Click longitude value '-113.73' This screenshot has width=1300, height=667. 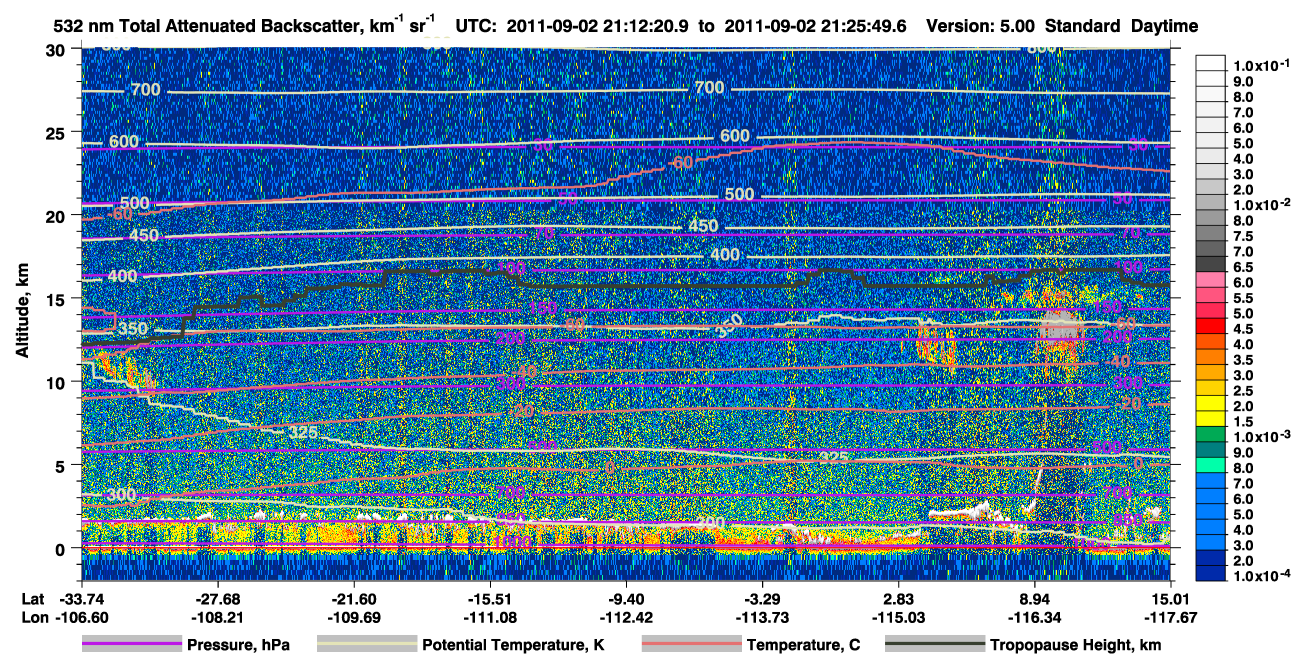tap(761, 617)
